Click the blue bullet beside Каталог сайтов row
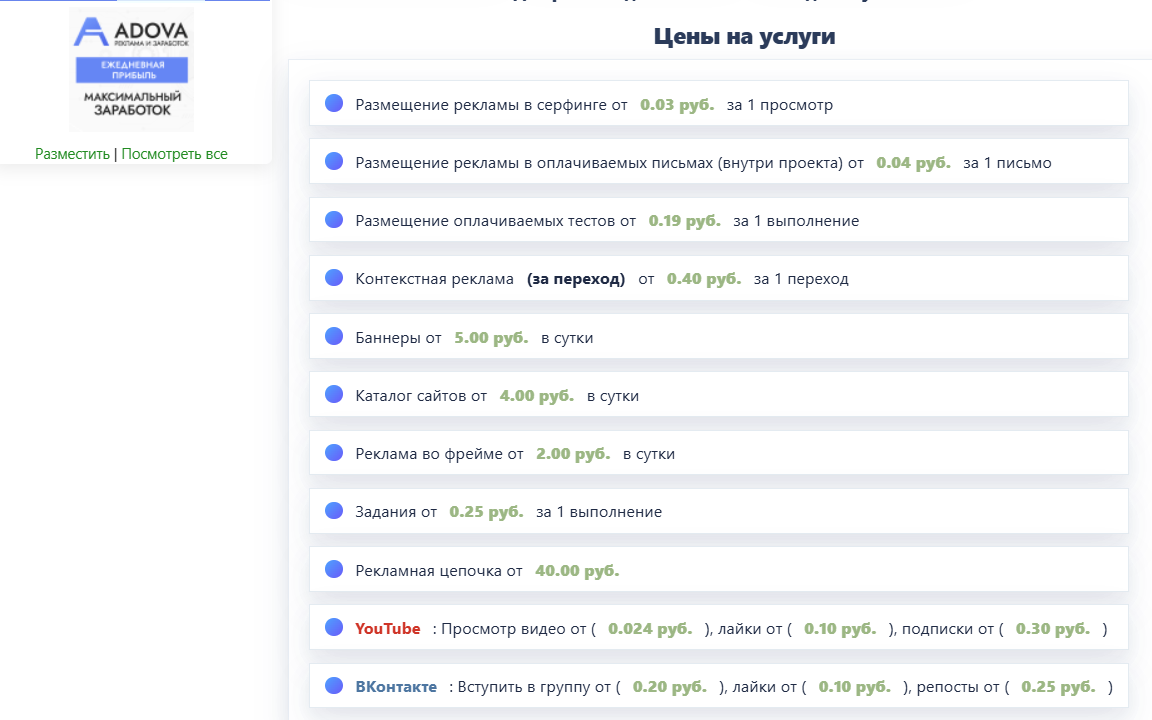The image size is (1152, 720). click(335, 394)
